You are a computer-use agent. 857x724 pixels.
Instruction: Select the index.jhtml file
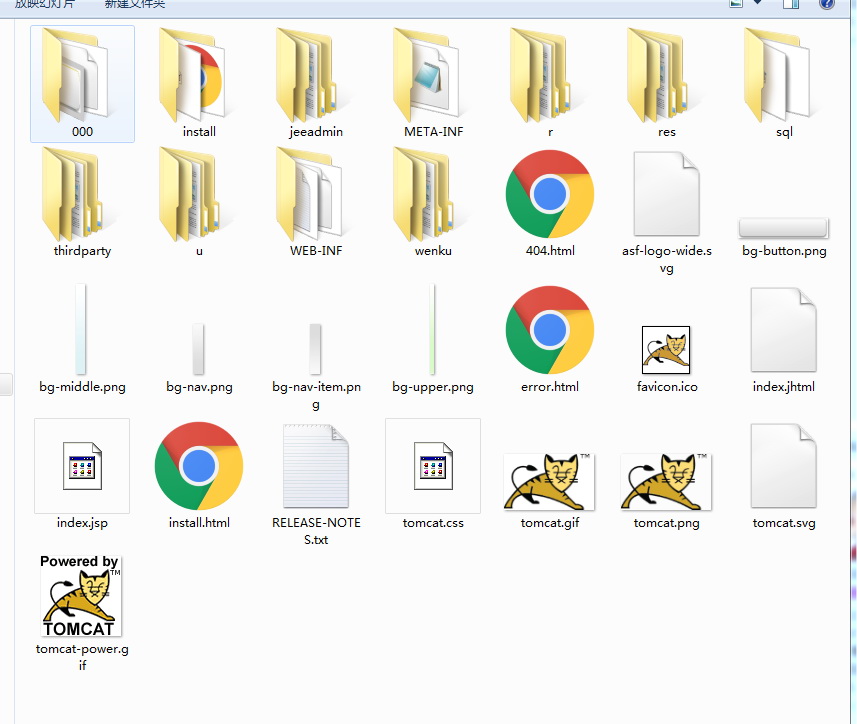[784, 339]
